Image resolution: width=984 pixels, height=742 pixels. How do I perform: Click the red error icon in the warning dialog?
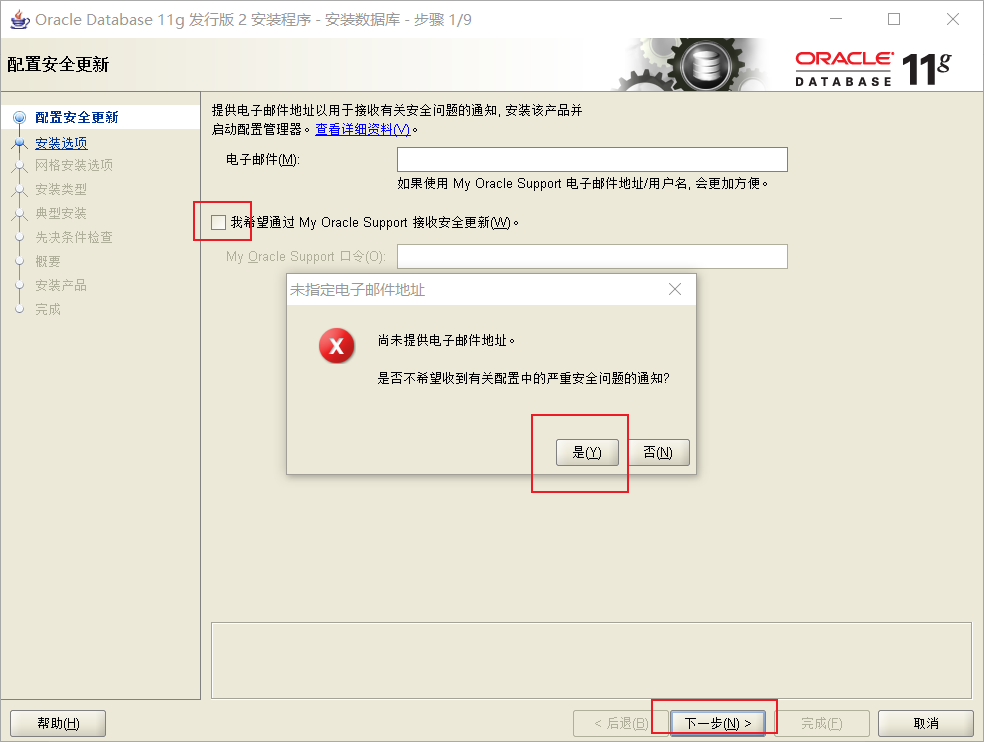click(x=337, y=345)
